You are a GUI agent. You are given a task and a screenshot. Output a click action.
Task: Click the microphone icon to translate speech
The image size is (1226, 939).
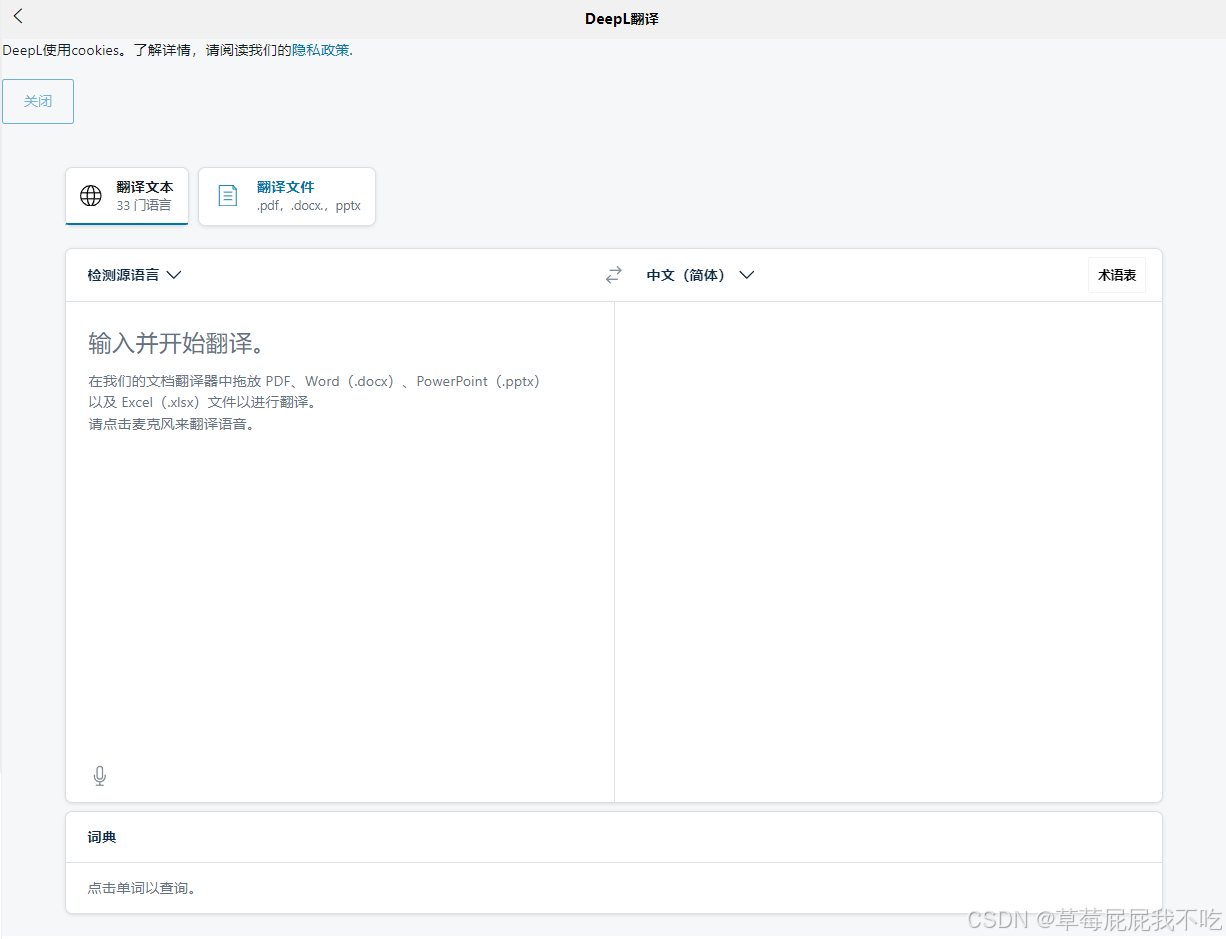point(100,776)
